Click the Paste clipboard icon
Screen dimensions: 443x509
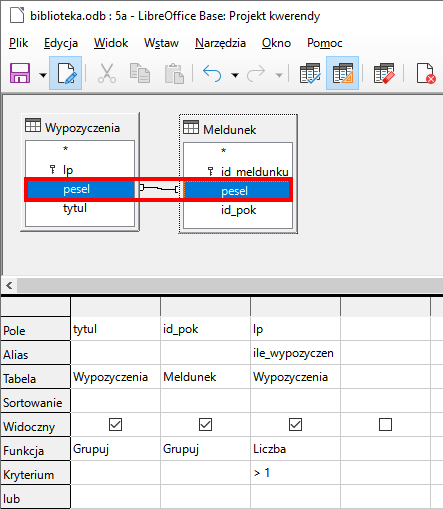[174, 73]
